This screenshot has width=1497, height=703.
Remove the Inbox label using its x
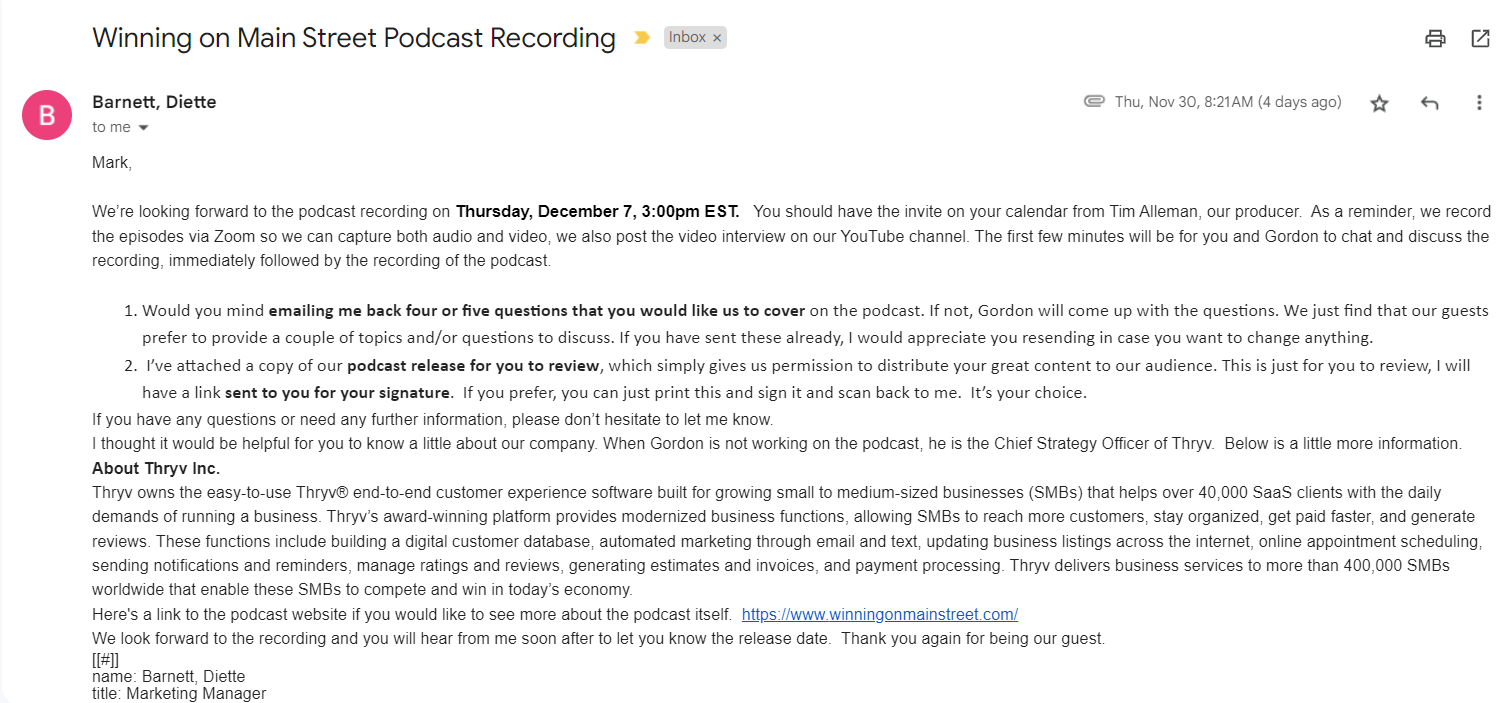pos(717,38)
